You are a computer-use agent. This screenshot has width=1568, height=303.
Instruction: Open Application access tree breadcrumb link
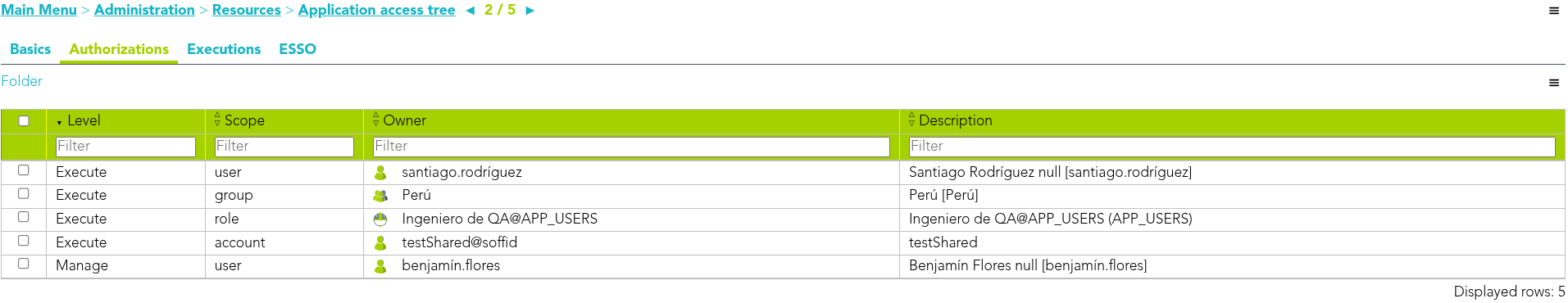(377, 10)
